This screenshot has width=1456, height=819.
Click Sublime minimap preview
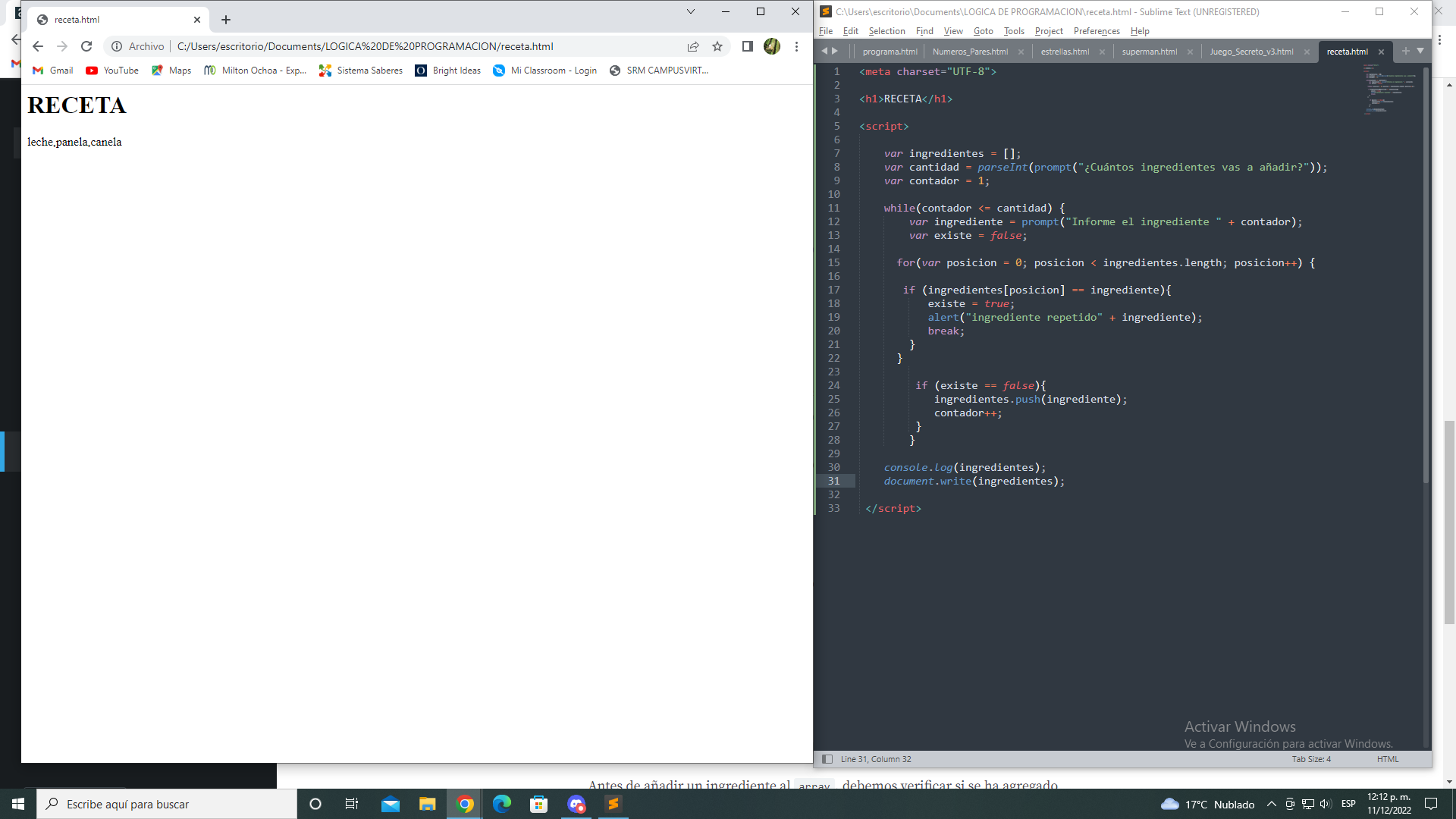tap(1391, 88)
